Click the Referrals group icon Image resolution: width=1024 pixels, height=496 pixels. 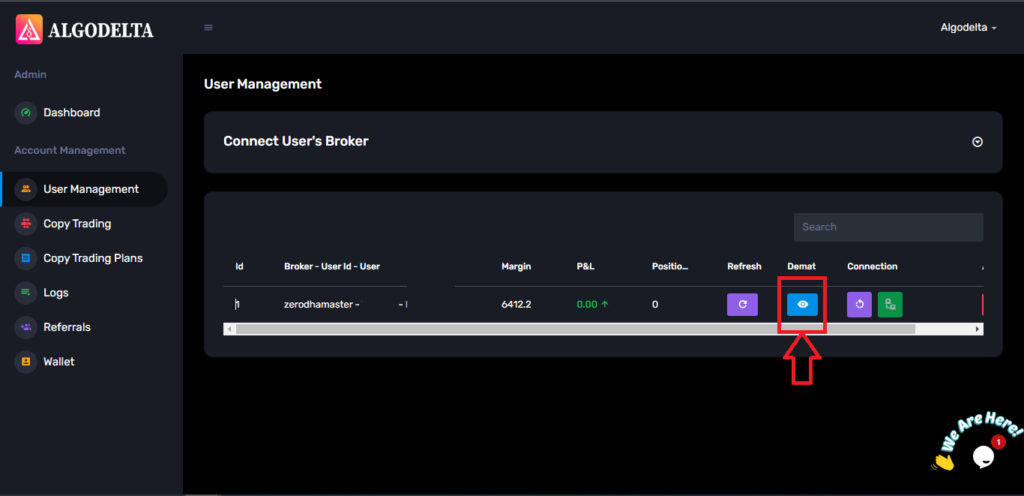tap(26, 327)
